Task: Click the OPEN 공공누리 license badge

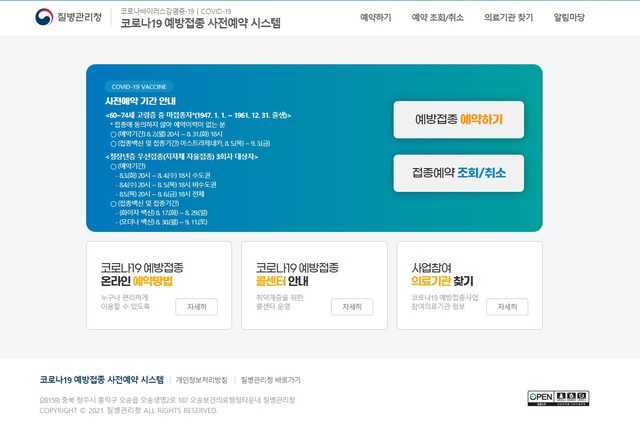Action: pos(558,398)
